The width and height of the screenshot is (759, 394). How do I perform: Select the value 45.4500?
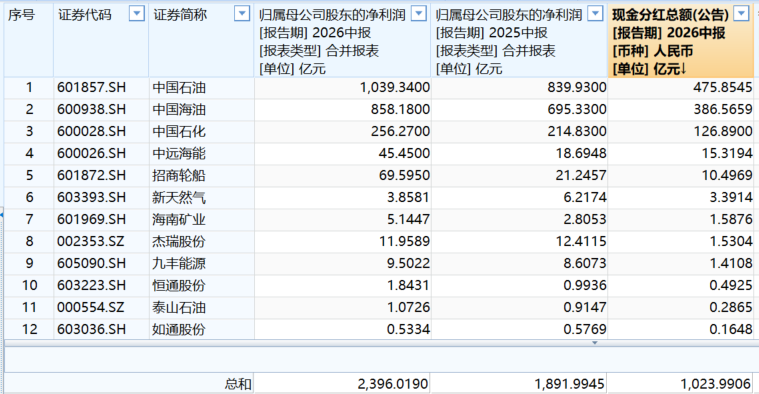tap(404, 153)
